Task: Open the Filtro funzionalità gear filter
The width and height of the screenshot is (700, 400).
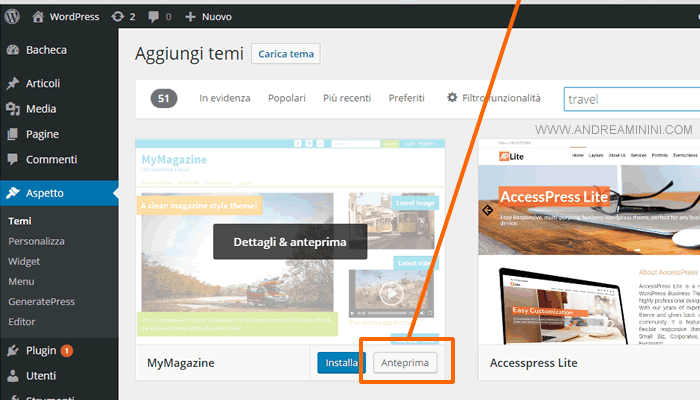Action: [494, 98]
